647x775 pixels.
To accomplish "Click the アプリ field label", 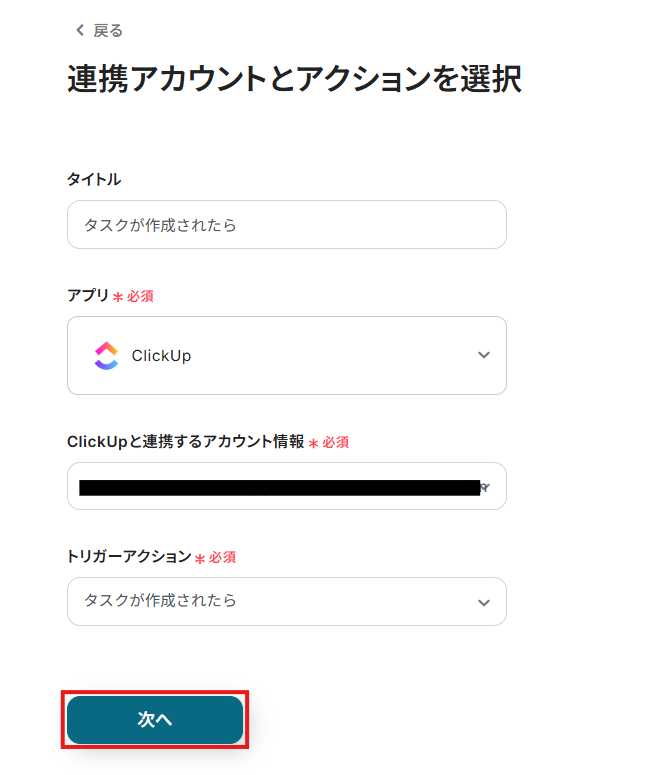I will click(x=87, y=296).
